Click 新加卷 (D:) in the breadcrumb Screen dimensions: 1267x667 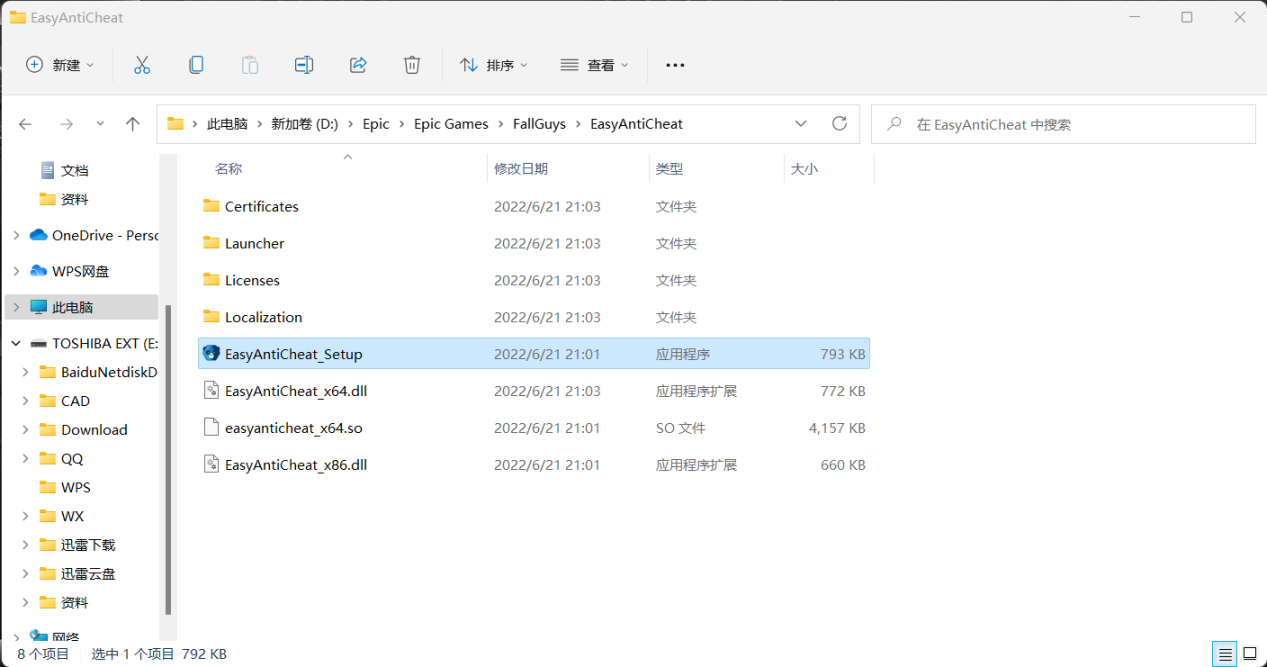click(x=304, y=124)
